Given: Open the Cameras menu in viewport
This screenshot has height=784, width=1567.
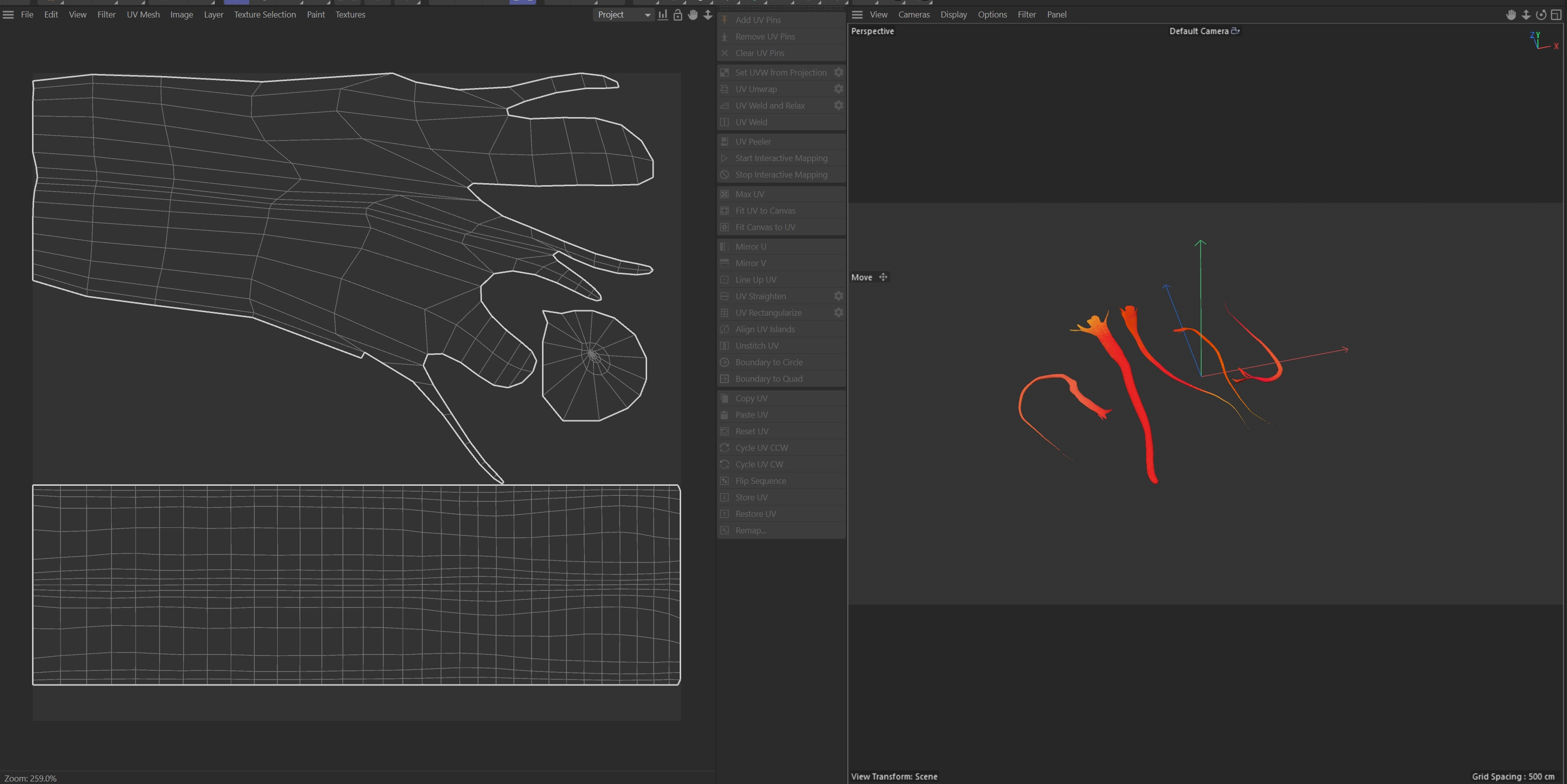Looking at the screenshot, I should point(914,15).
